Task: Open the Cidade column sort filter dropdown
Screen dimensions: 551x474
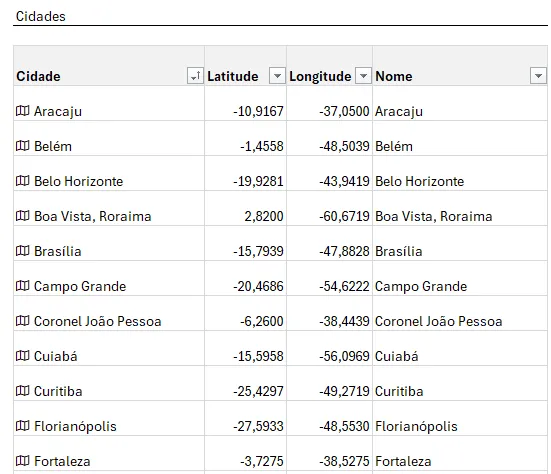Action: pos(195,76)
